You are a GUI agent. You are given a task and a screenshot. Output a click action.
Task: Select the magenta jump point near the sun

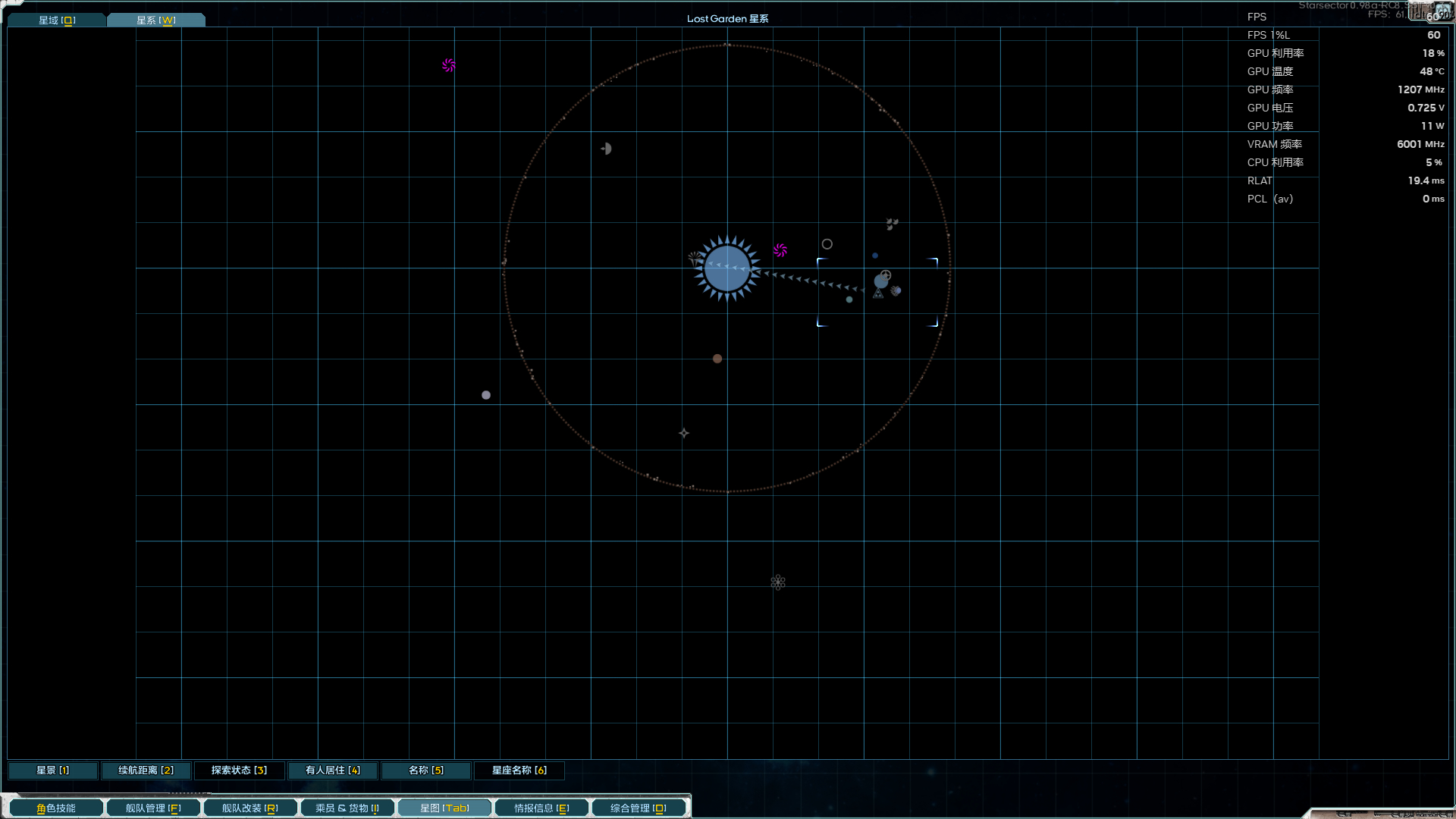780,250
